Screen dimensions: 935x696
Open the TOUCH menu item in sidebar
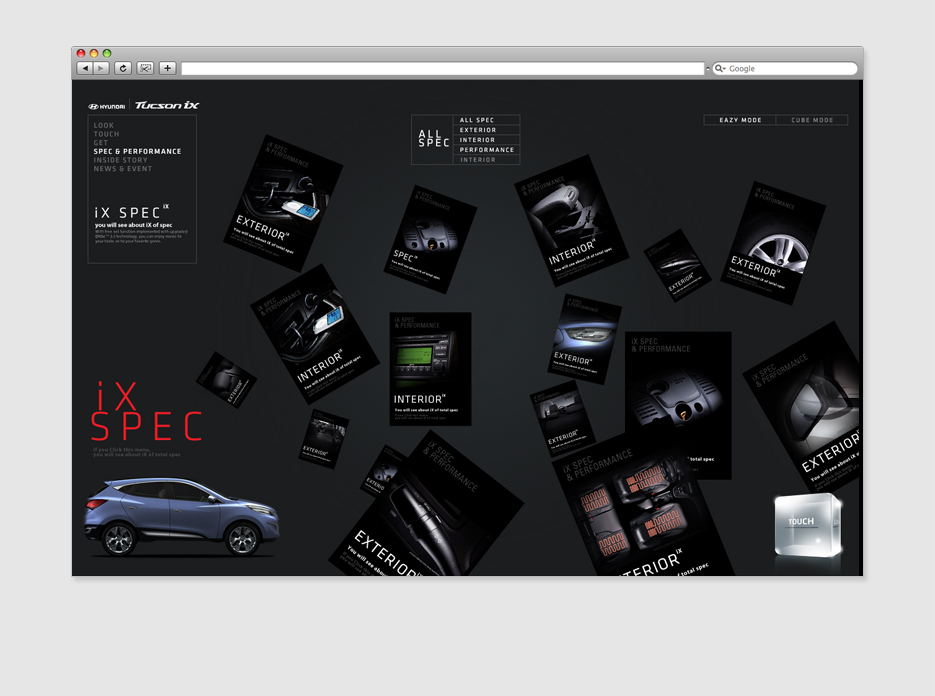point(106,134)
